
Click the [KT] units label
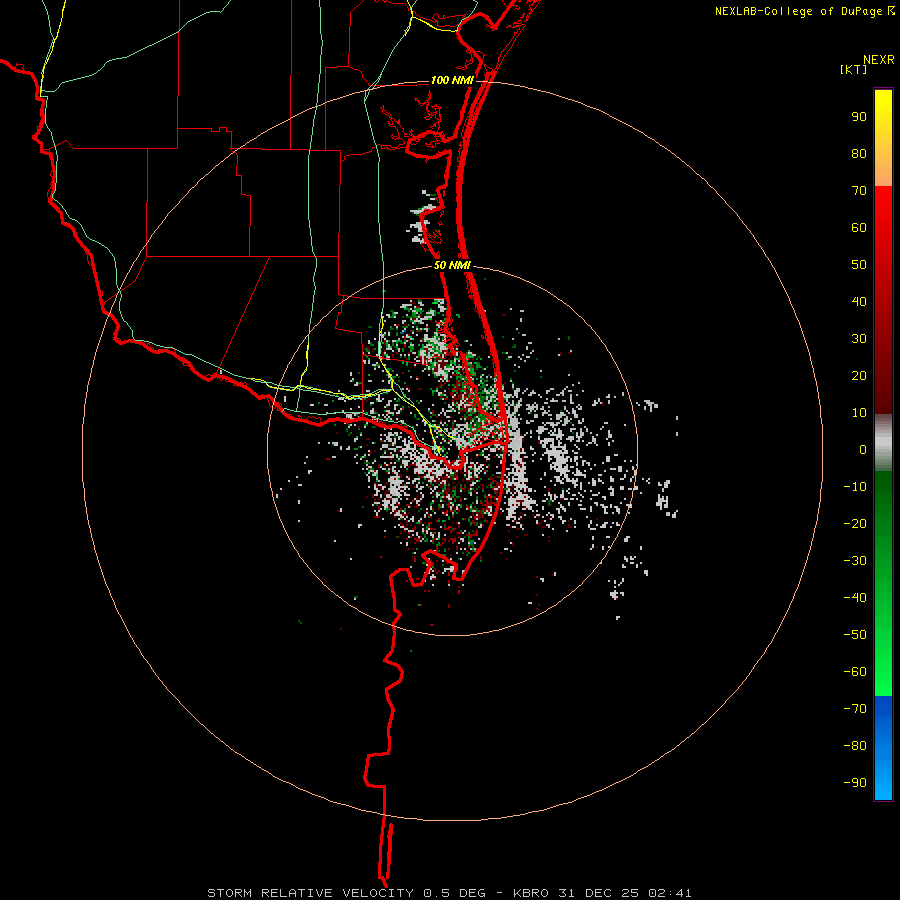[853, 69]
